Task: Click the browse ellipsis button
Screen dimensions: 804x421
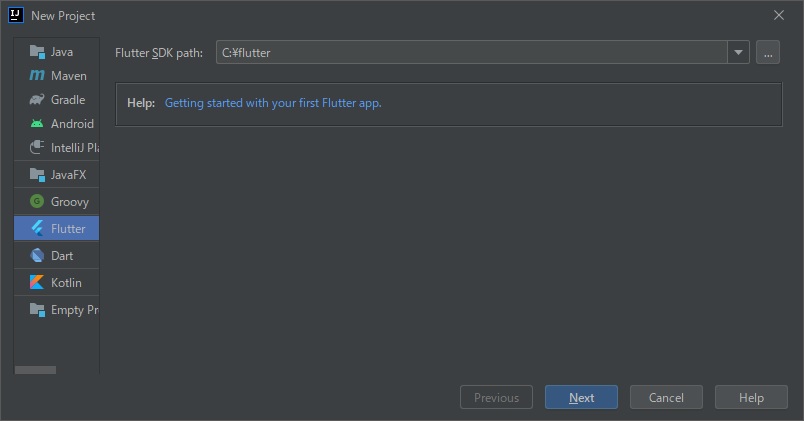Action: [768, 53]
